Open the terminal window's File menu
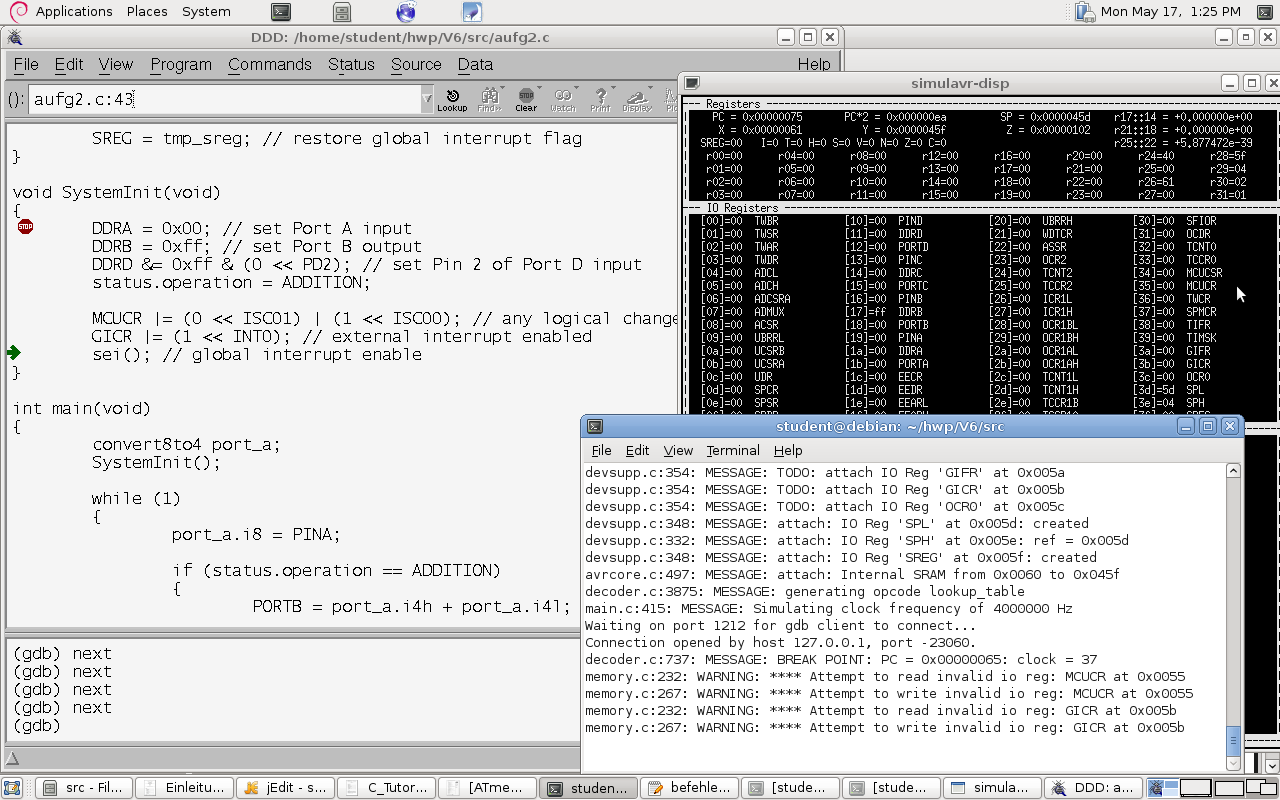Image resolution: width=1280 pixels, height=800 pixels. [x=601, y=451]
